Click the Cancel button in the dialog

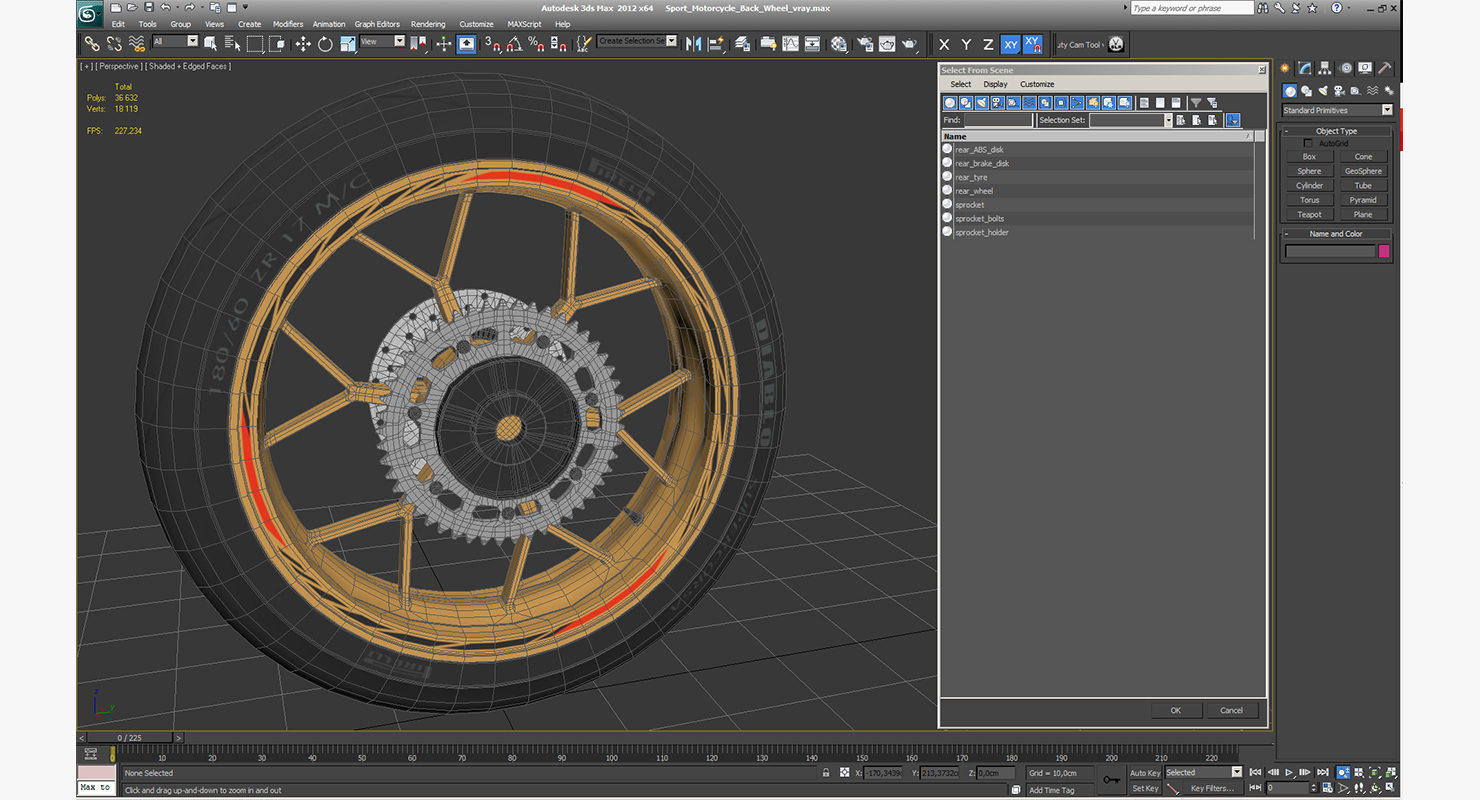(x=1232, y=710)
